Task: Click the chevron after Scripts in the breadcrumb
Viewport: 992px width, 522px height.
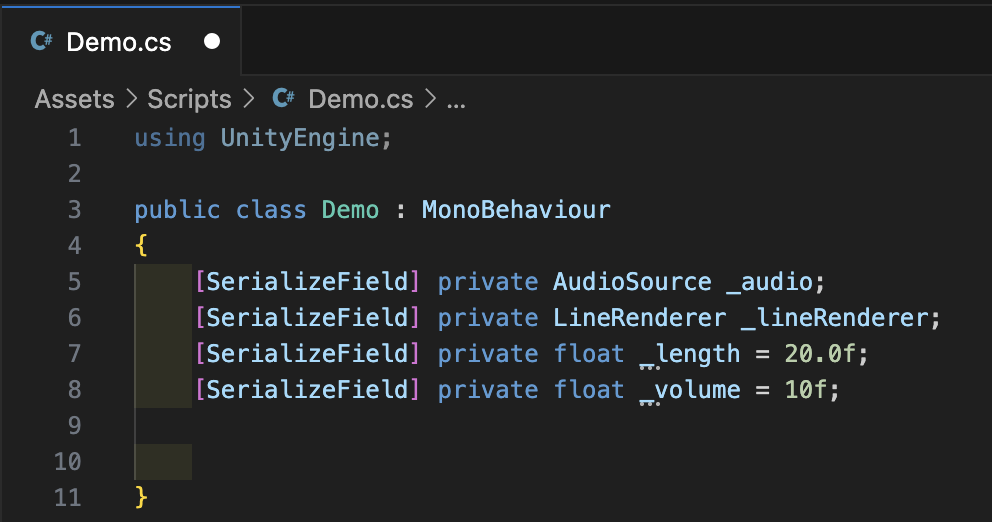Action: [x=248, y=99]
